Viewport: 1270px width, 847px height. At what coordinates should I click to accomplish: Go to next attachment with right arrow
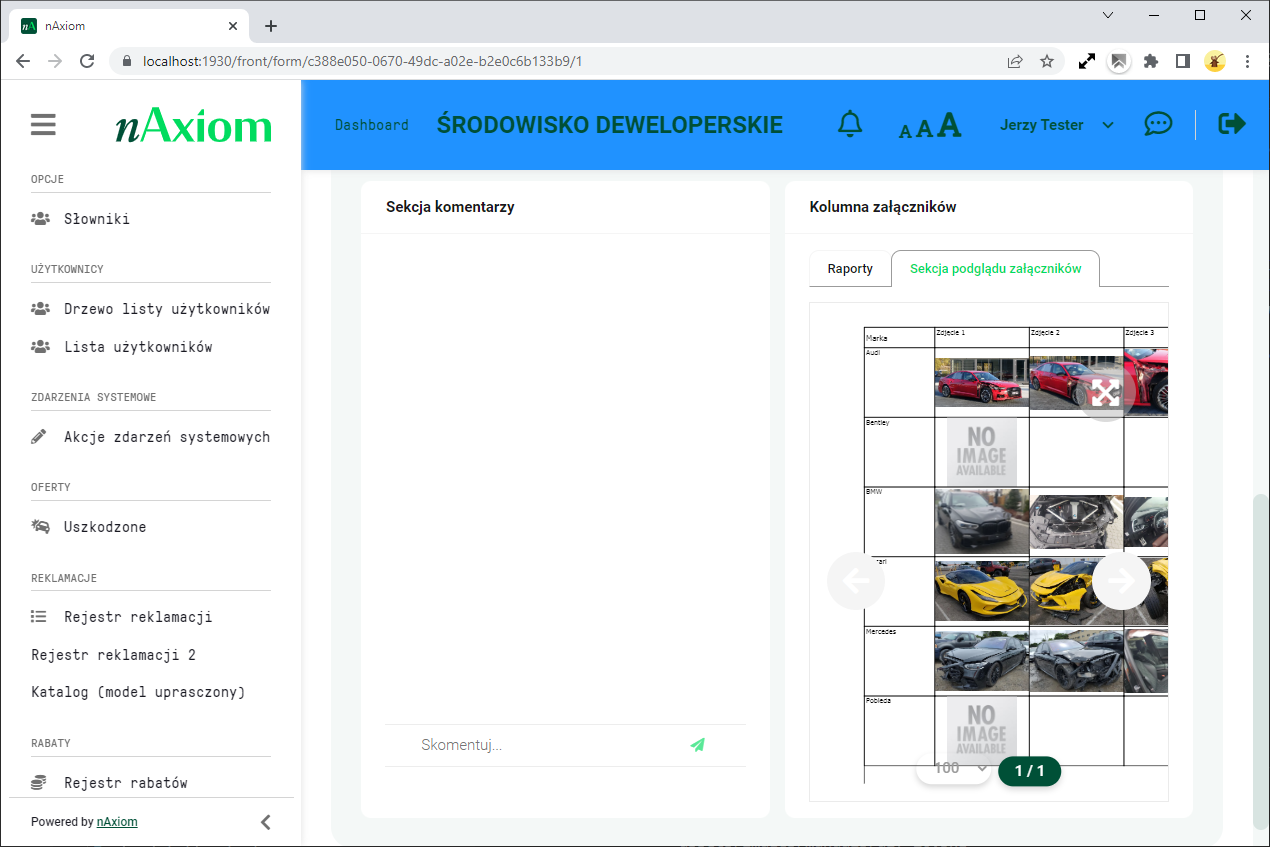(1121, 581)
